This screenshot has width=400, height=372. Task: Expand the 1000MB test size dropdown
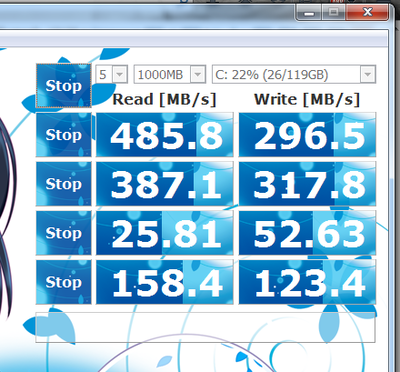pos(169,74)
